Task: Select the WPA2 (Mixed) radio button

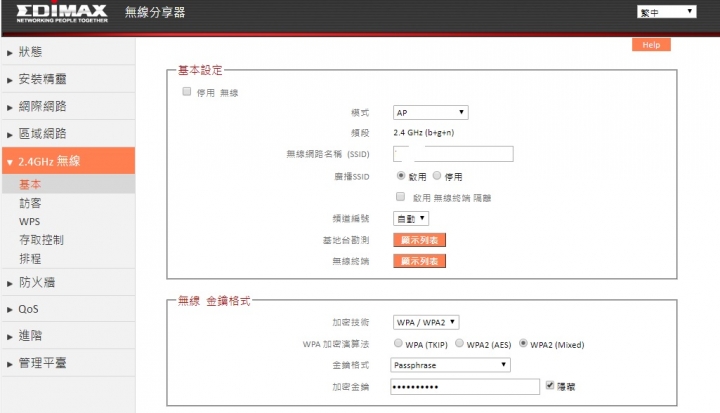Action: pos(523,343)
